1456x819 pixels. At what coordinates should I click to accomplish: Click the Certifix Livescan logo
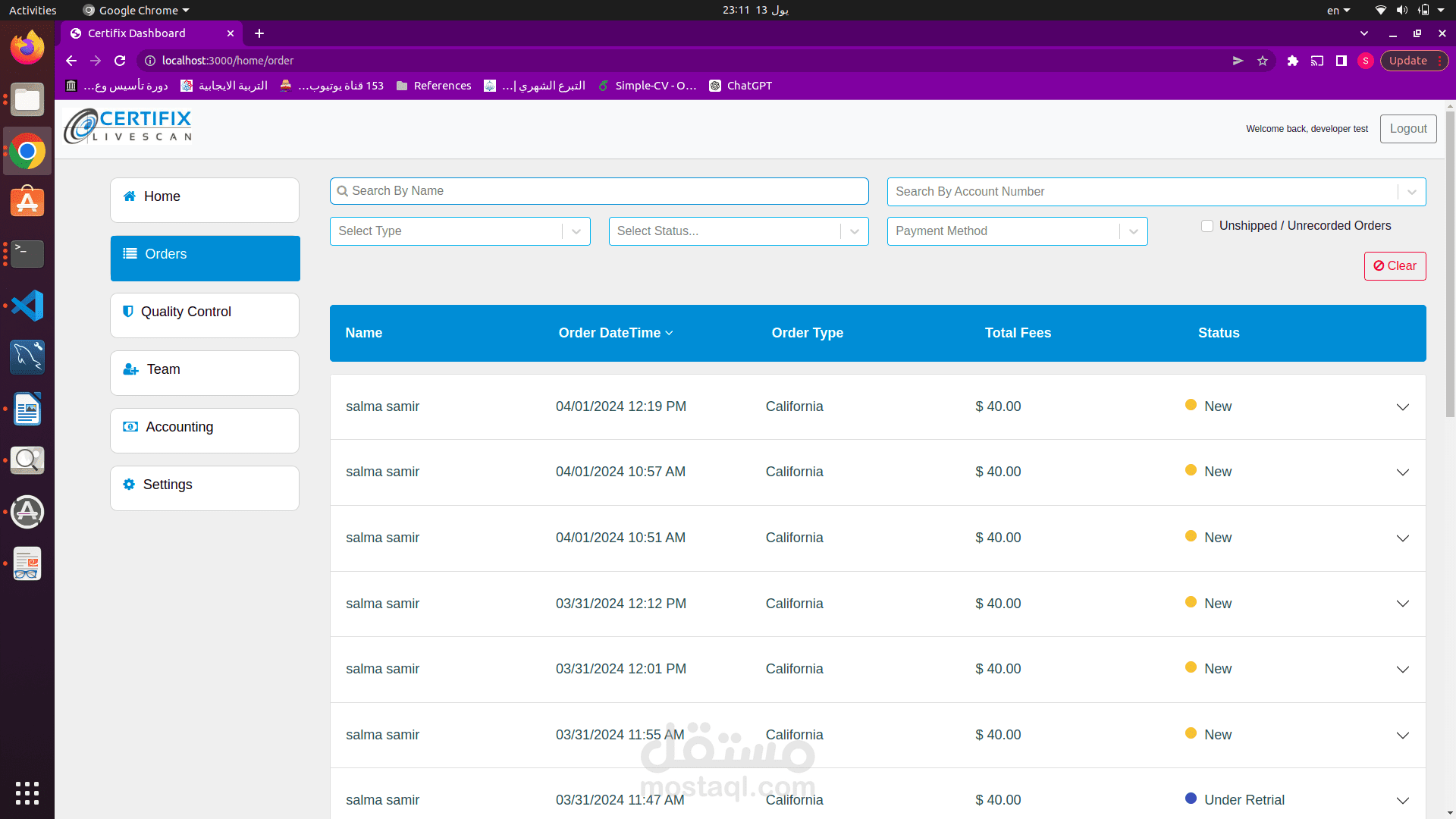pos(127,126)
